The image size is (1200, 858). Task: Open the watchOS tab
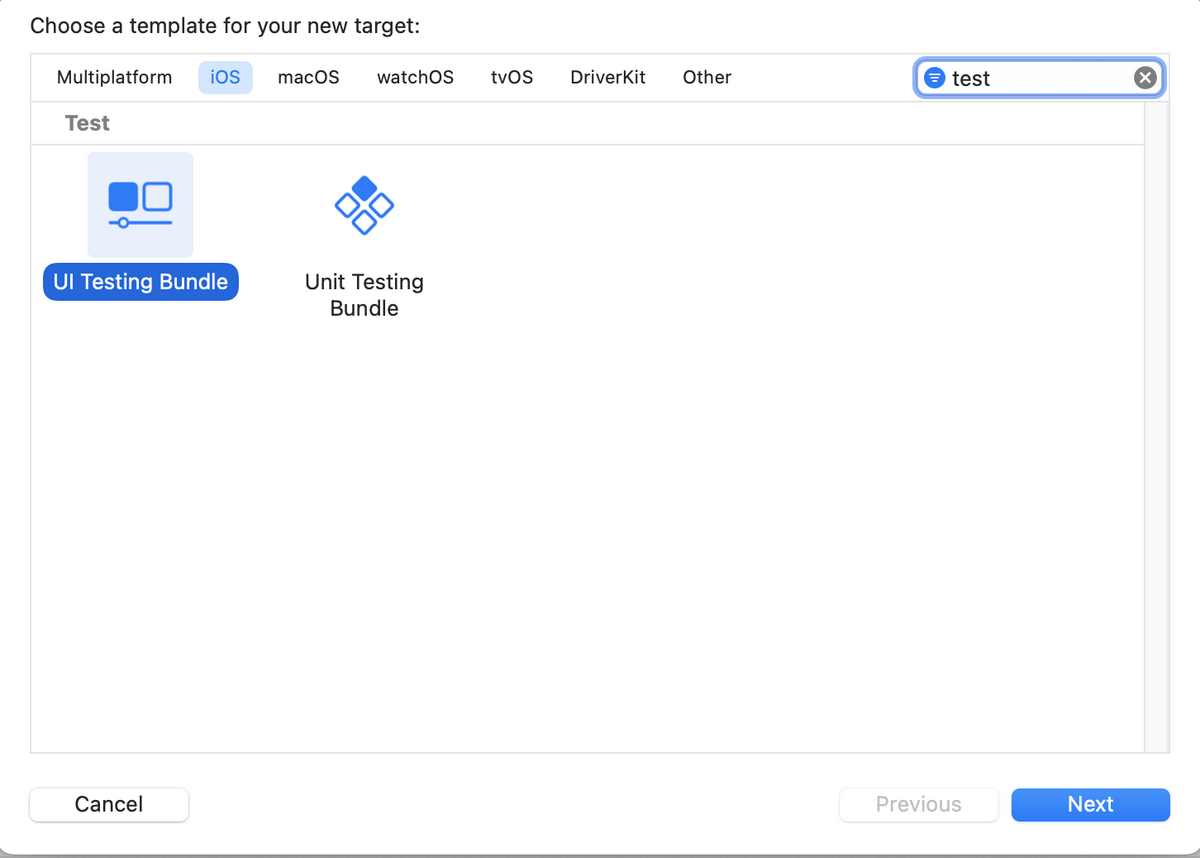point(415,77)
